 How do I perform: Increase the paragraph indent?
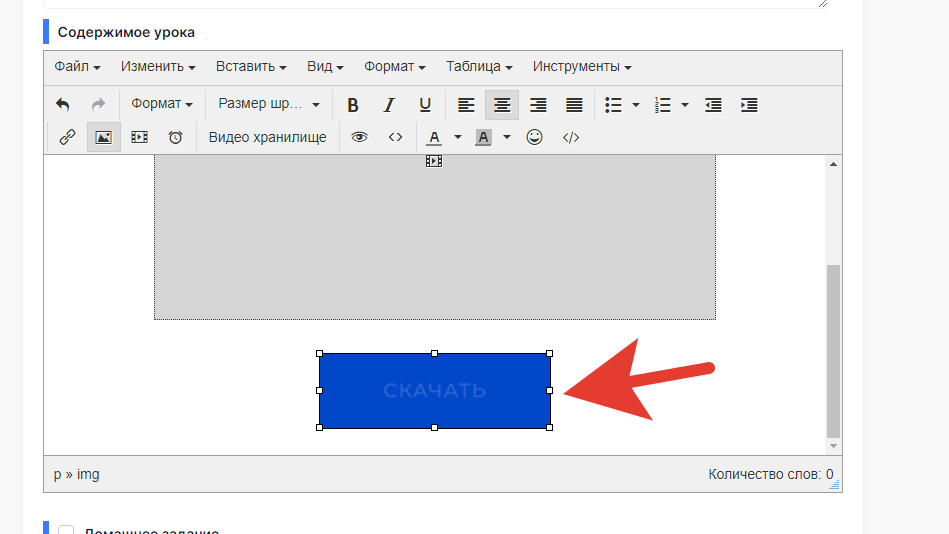[749, 105]
